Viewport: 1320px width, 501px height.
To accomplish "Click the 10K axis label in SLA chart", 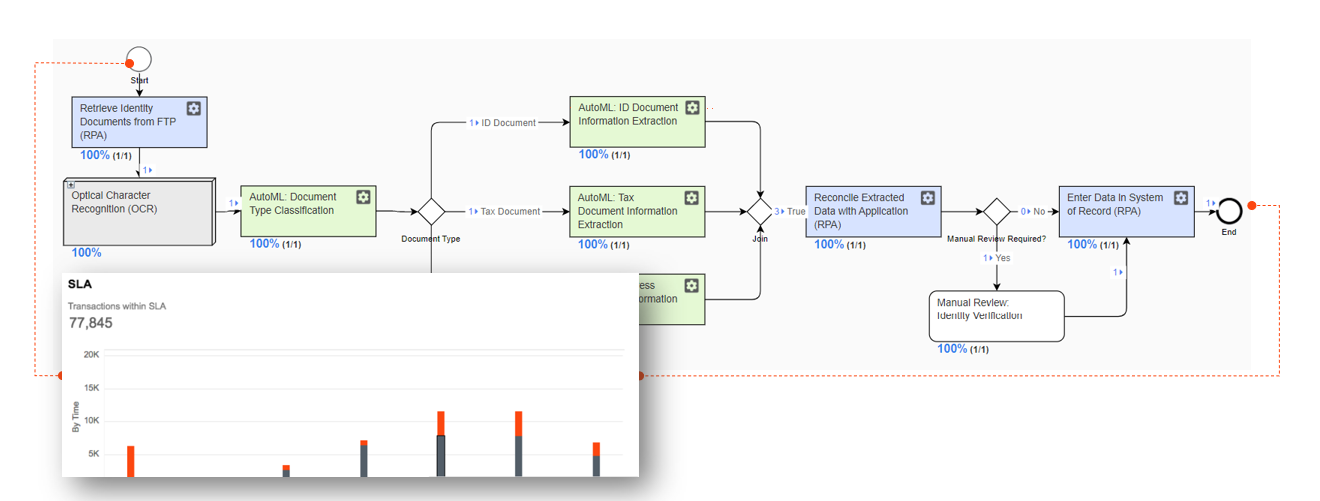I will point(91,421).
